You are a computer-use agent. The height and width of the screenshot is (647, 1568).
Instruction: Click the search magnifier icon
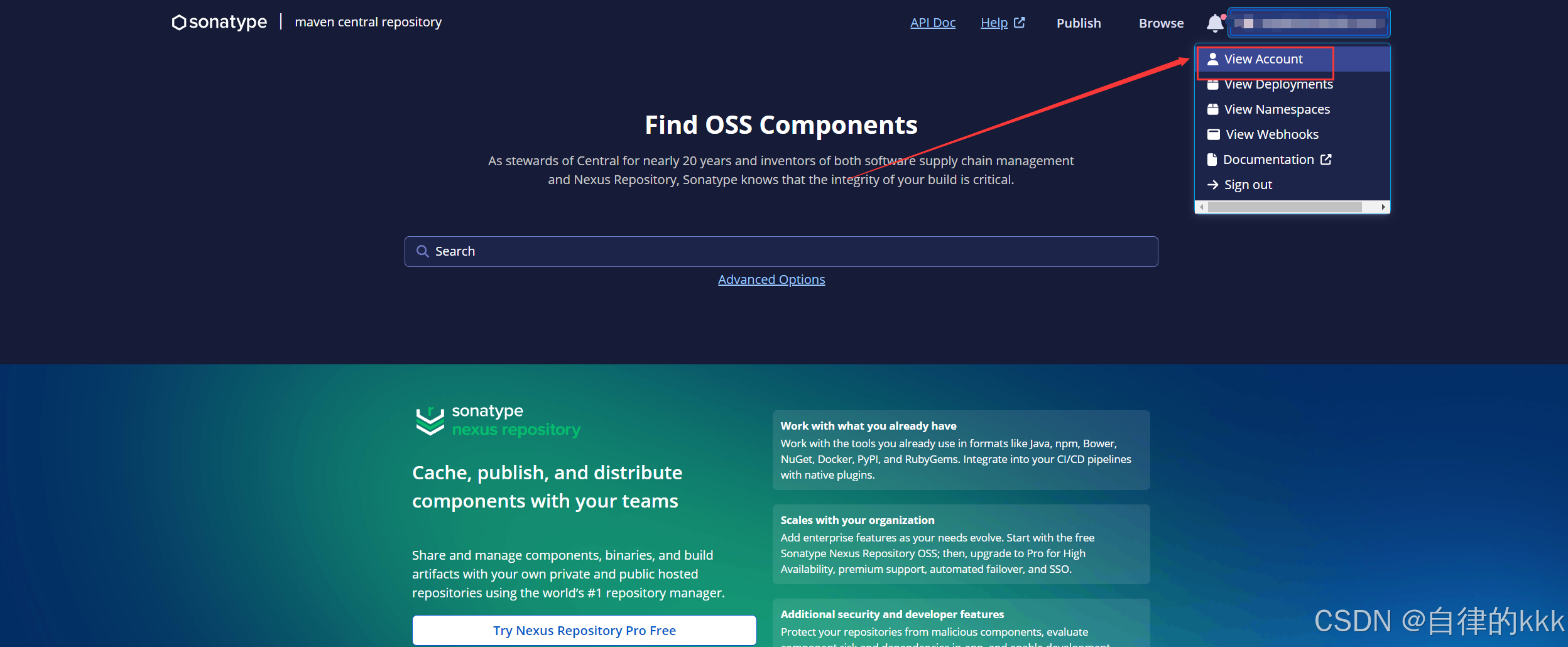(423, 251)
